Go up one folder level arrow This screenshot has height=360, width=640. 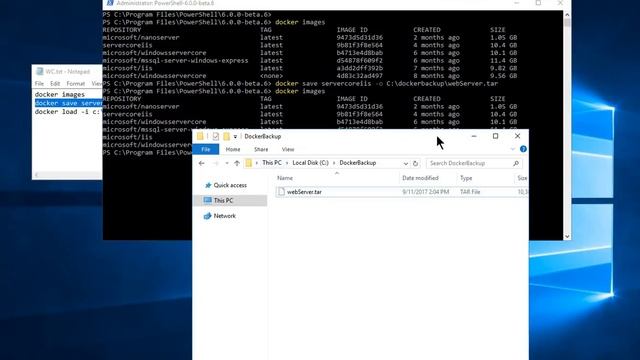click(x=237, y=163)
